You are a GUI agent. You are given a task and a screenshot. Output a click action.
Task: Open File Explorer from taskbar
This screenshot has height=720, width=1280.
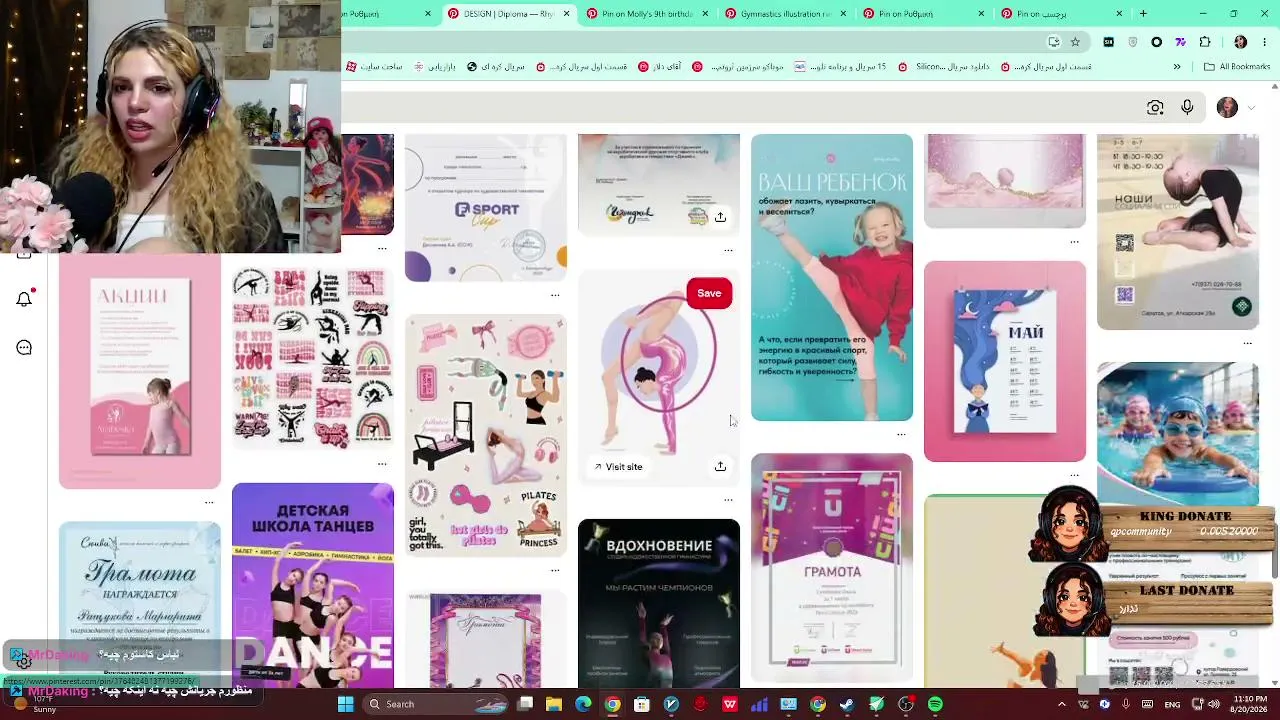[x=553, y=704]
